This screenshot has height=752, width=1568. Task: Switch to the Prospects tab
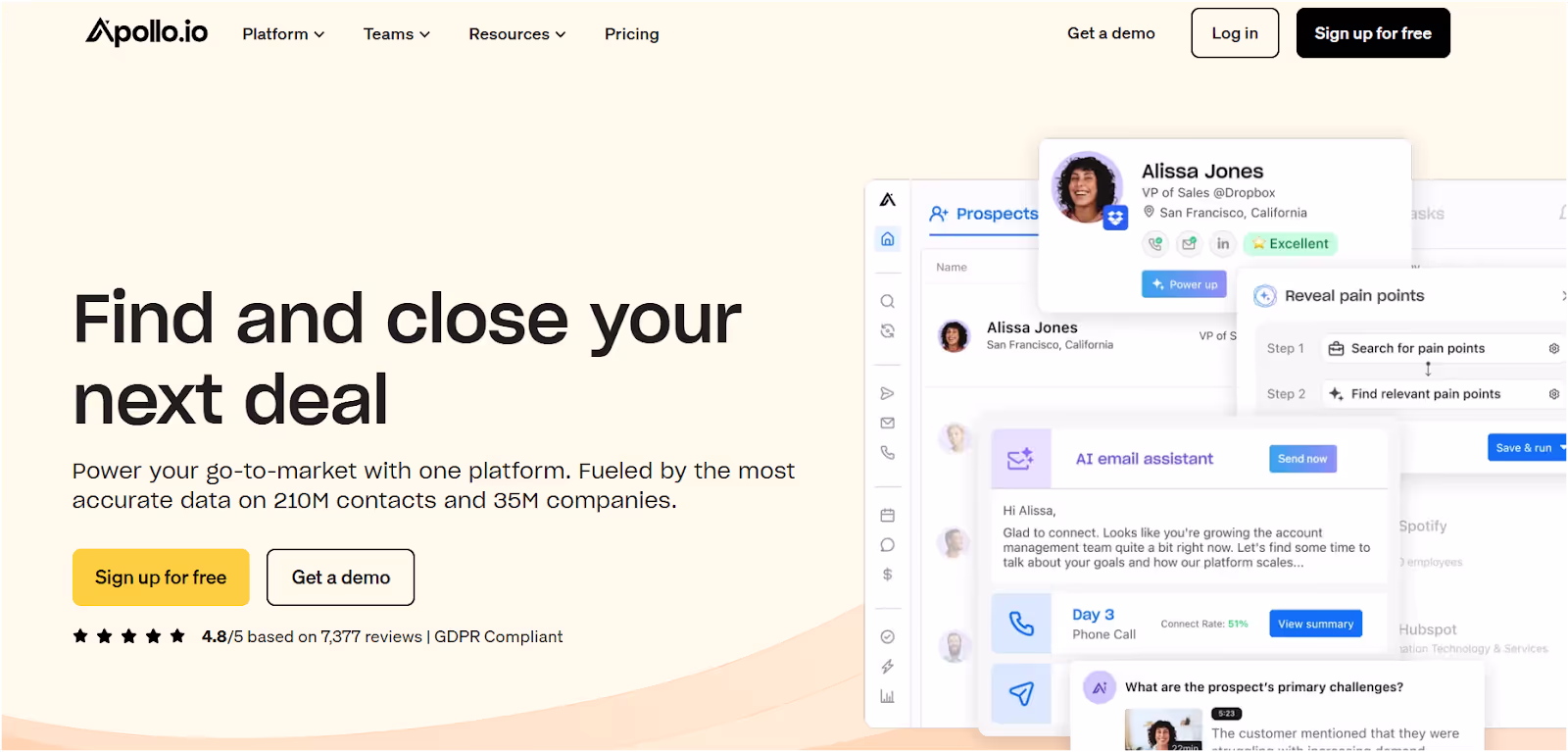(983, 214)
